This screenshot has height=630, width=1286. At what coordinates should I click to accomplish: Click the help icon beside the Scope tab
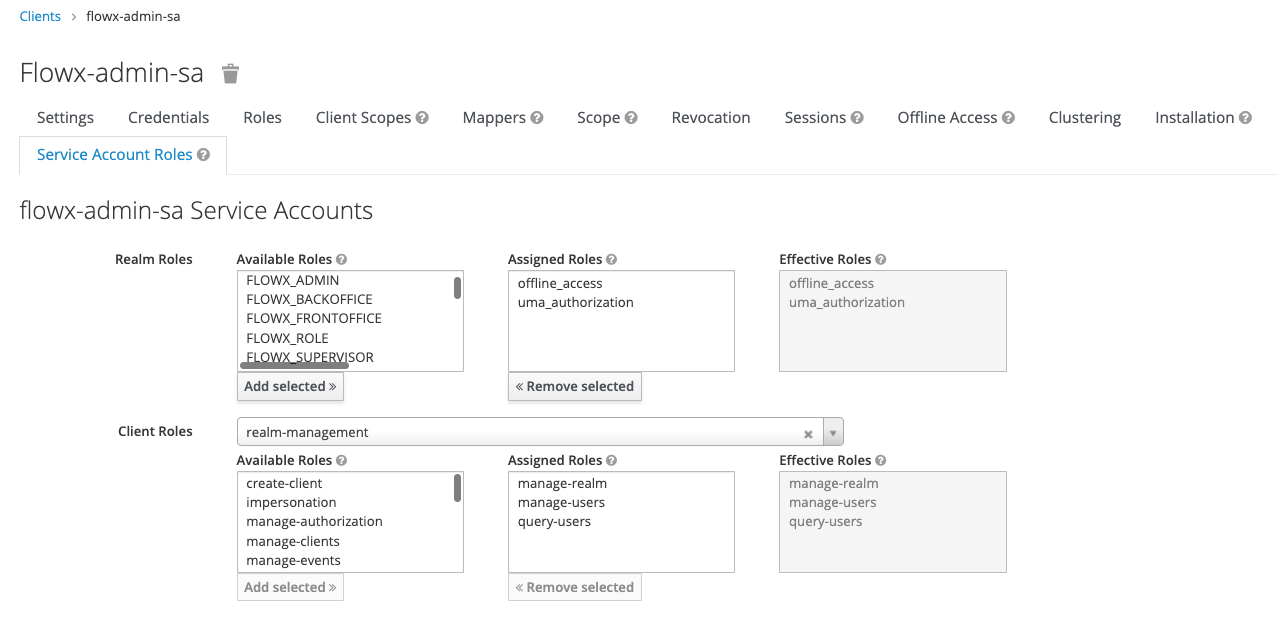pos(631,117)
